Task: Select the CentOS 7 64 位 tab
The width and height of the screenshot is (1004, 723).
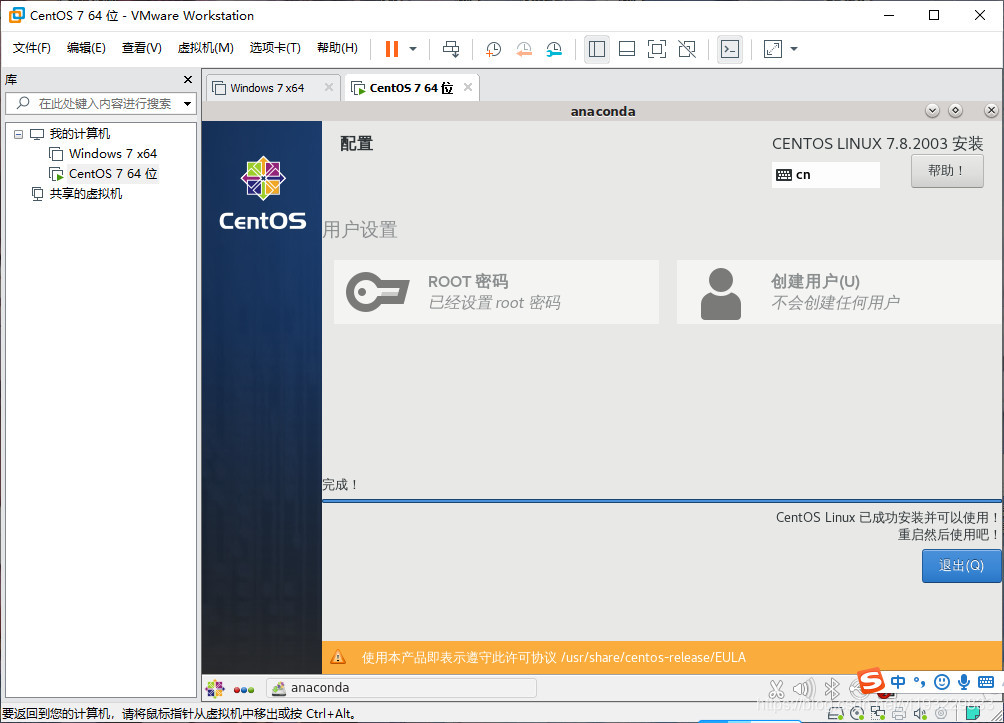Action: (410, 88)
